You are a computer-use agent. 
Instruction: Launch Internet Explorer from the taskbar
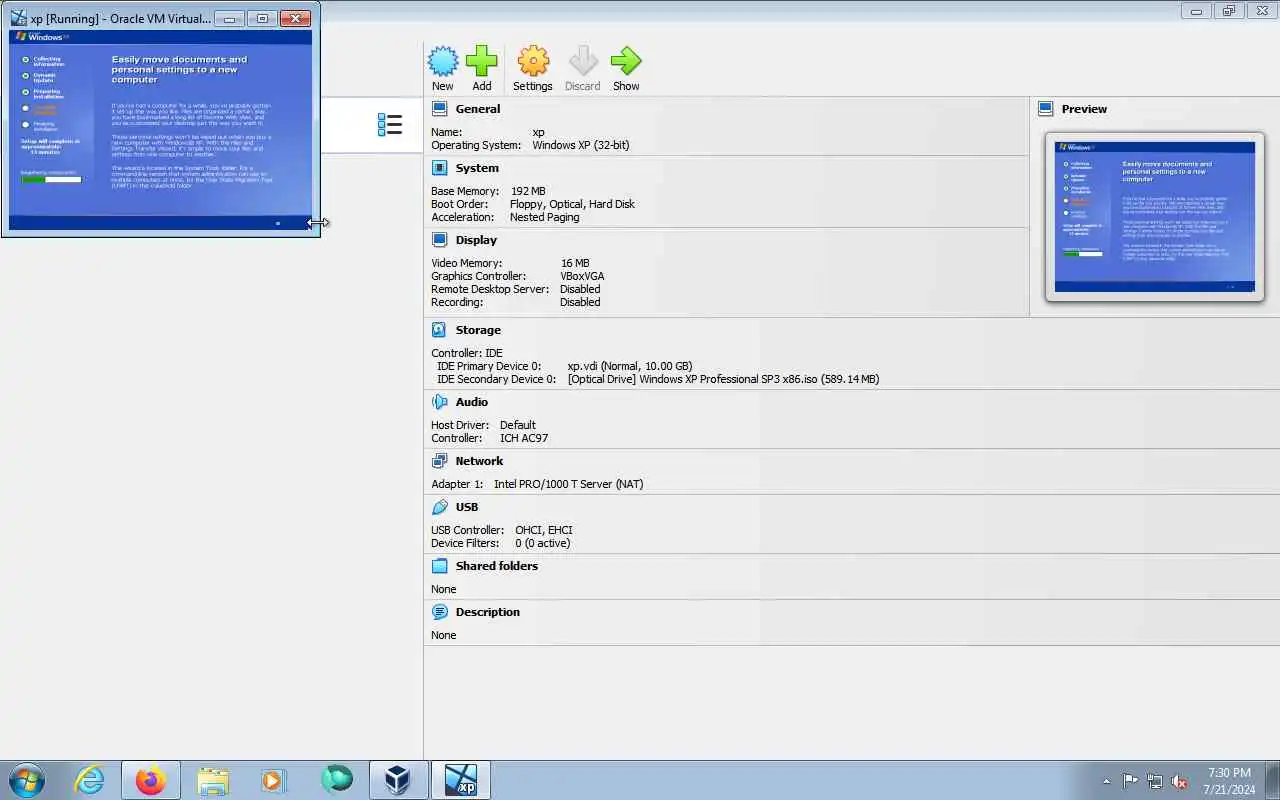(90, 780)
